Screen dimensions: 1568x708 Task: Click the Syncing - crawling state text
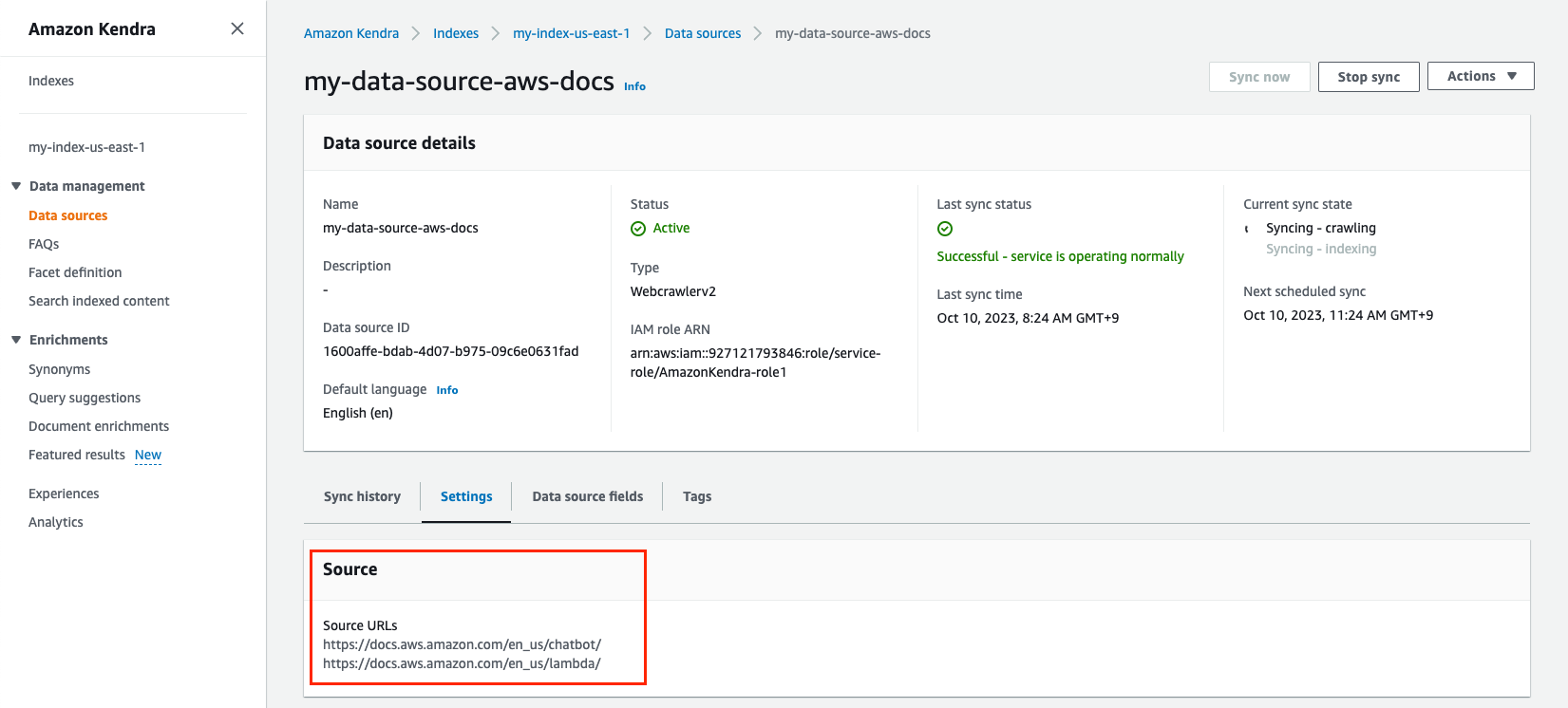coord(1321,228)
